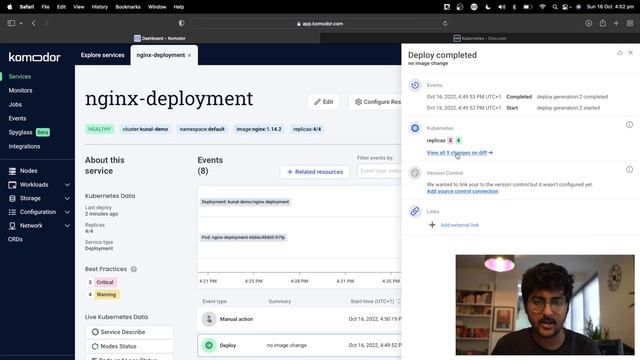640x360 pixels.
Task: Click the Critical best practices badge
Action: pyautogui.click(x=105, y=282)
